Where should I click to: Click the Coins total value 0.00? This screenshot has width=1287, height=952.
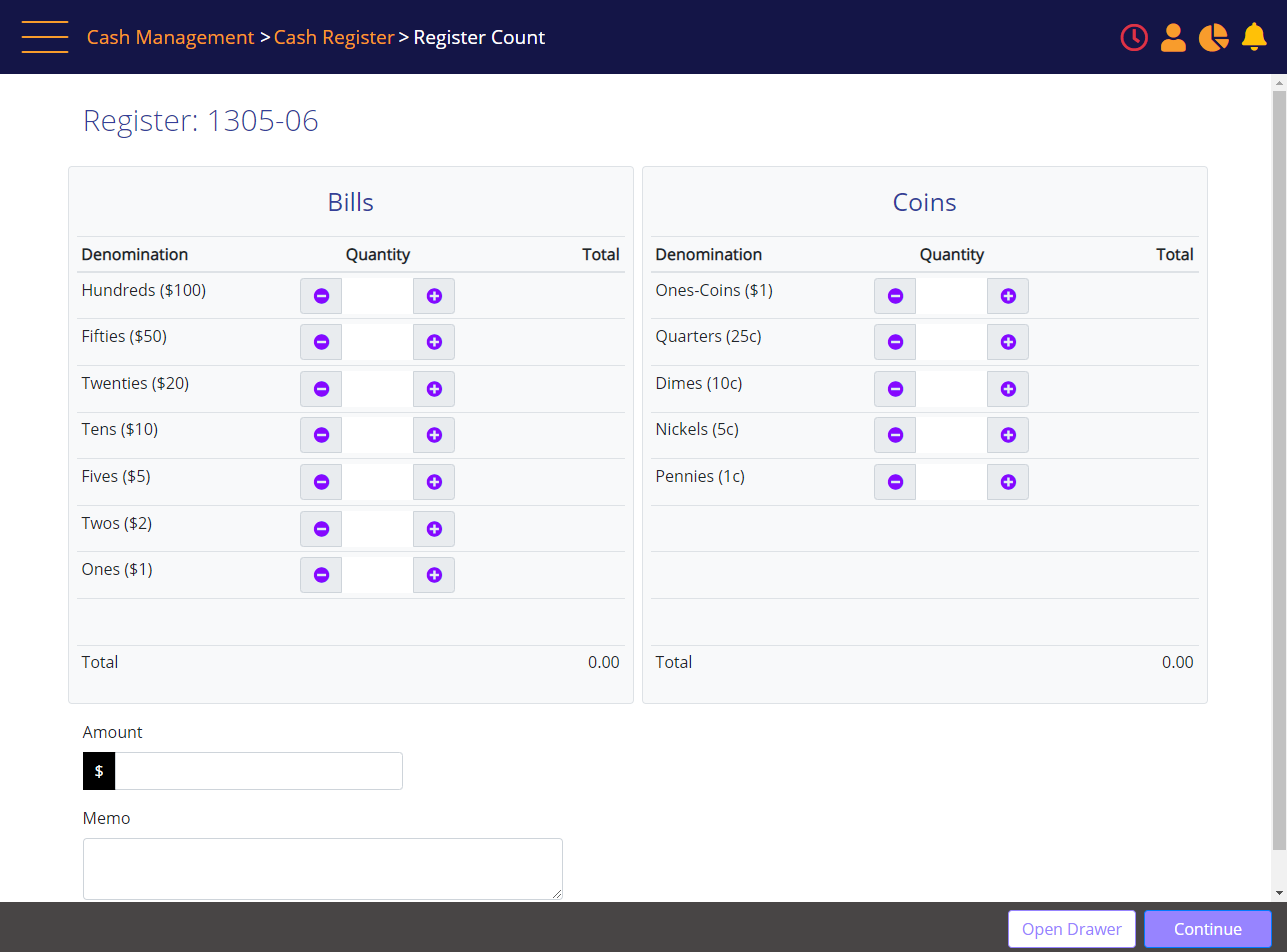click(x=1178, y=662)
